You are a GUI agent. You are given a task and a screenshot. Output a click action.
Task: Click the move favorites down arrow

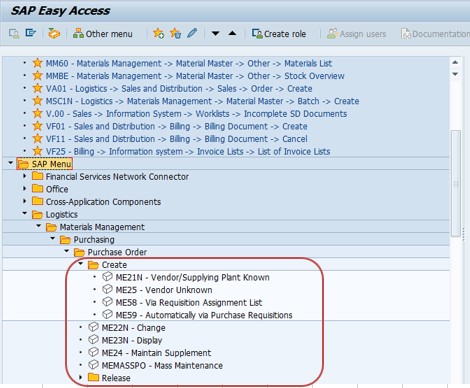tap(215, 33)
